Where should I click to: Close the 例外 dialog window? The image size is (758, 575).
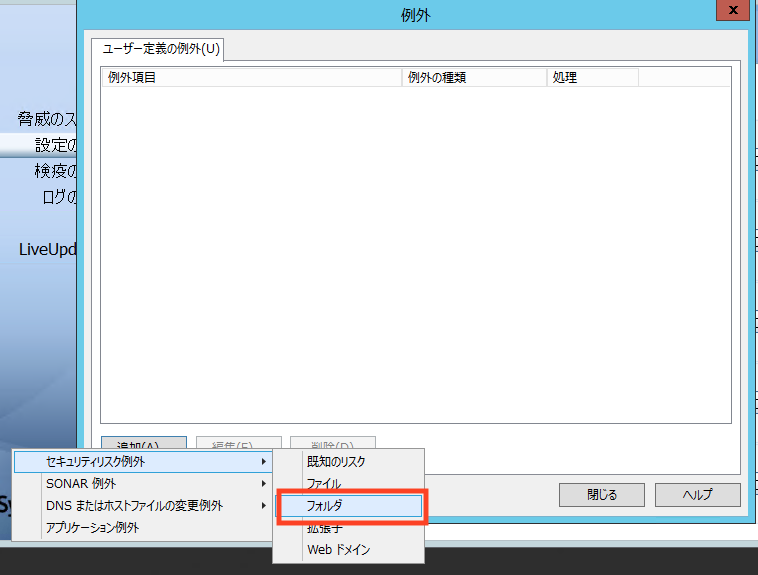point(732,11)
